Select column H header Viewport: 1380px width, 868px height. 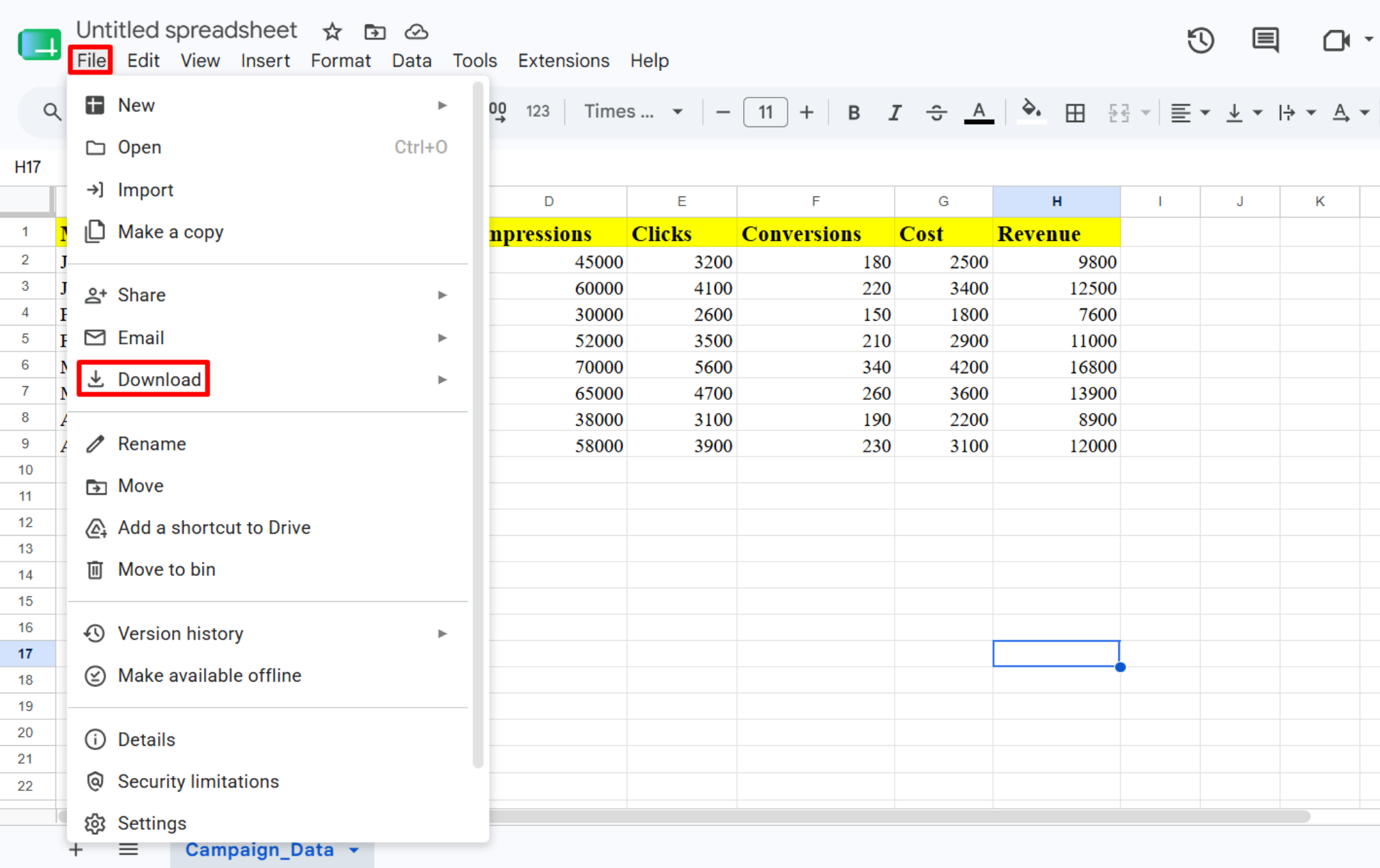1056,201
